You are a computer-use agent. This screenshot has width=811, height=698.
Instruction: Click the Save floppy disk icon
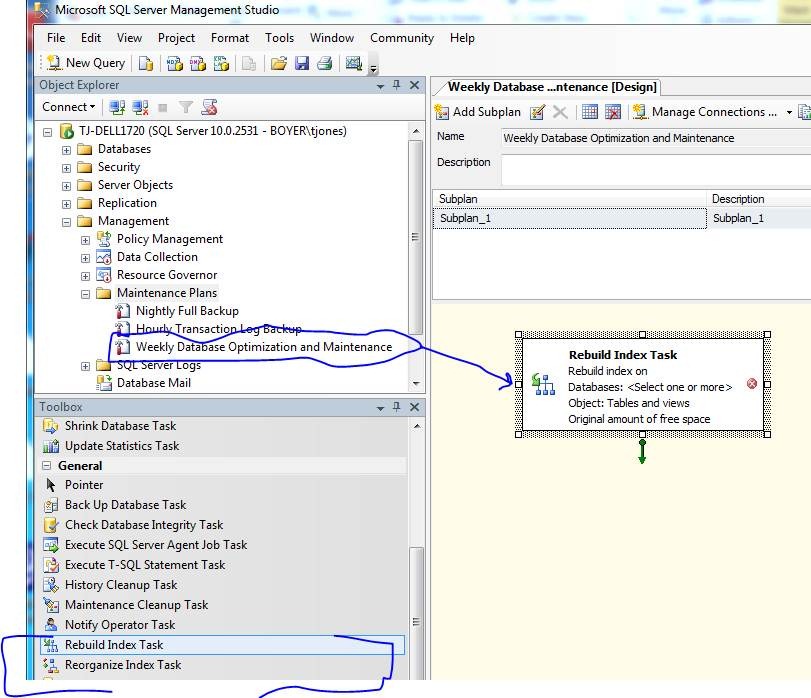[x=302, y=64]
